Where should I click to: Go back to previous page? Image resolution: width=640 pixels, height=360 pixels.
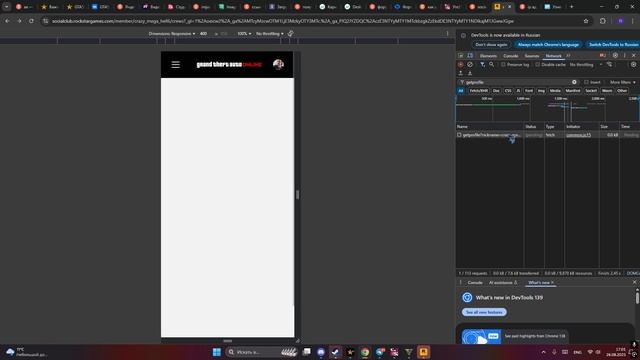7,21
